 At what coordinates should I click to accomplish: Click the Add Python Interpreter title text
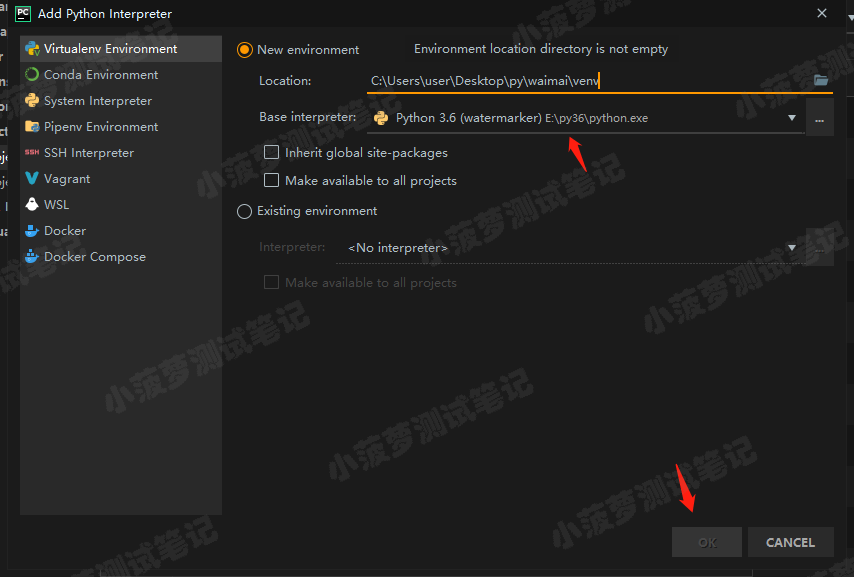[x=105, y=14]
